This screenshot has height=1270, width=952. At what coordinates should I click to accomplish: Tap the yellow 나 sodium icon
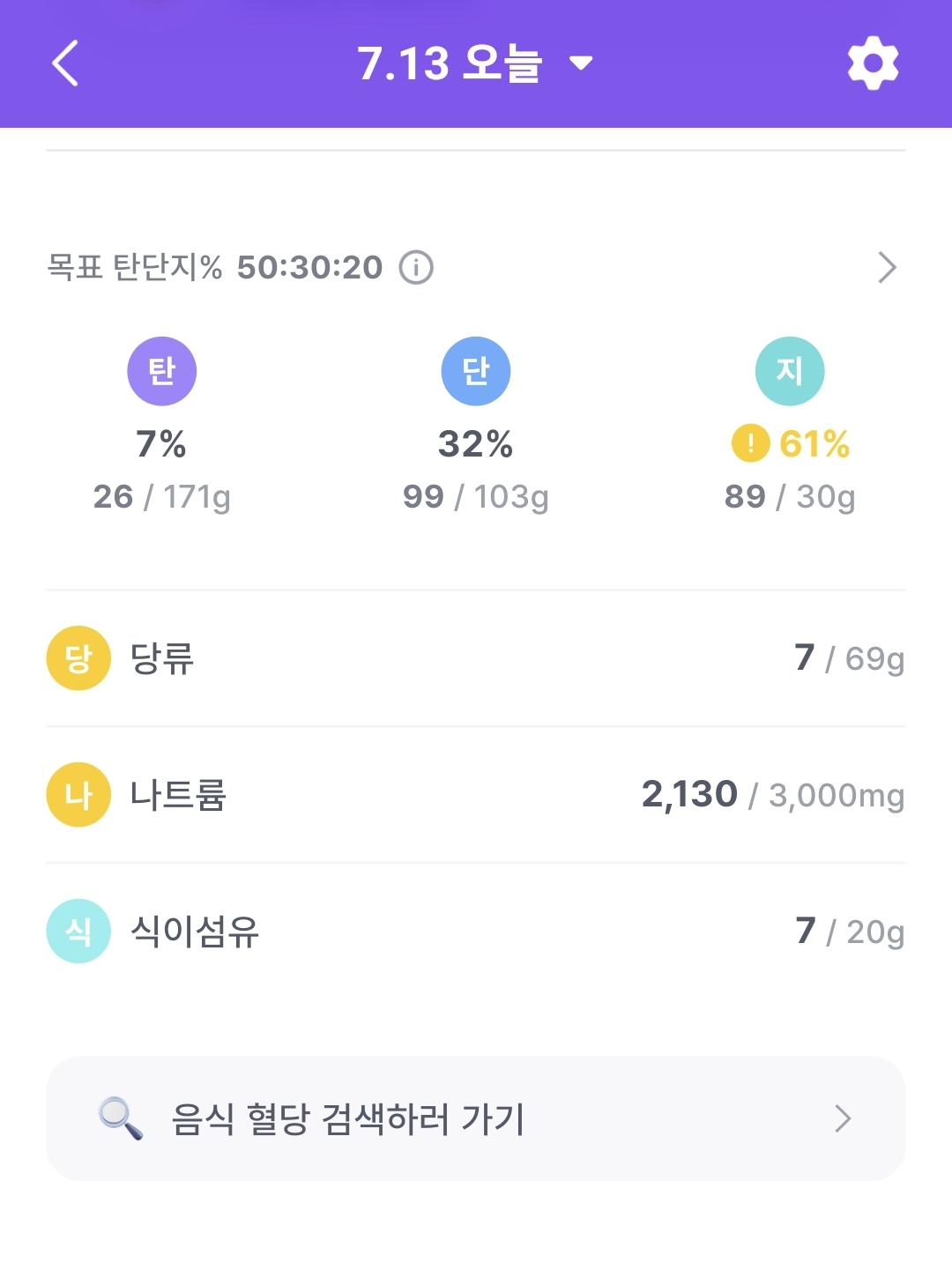click(x=78, y=795)
